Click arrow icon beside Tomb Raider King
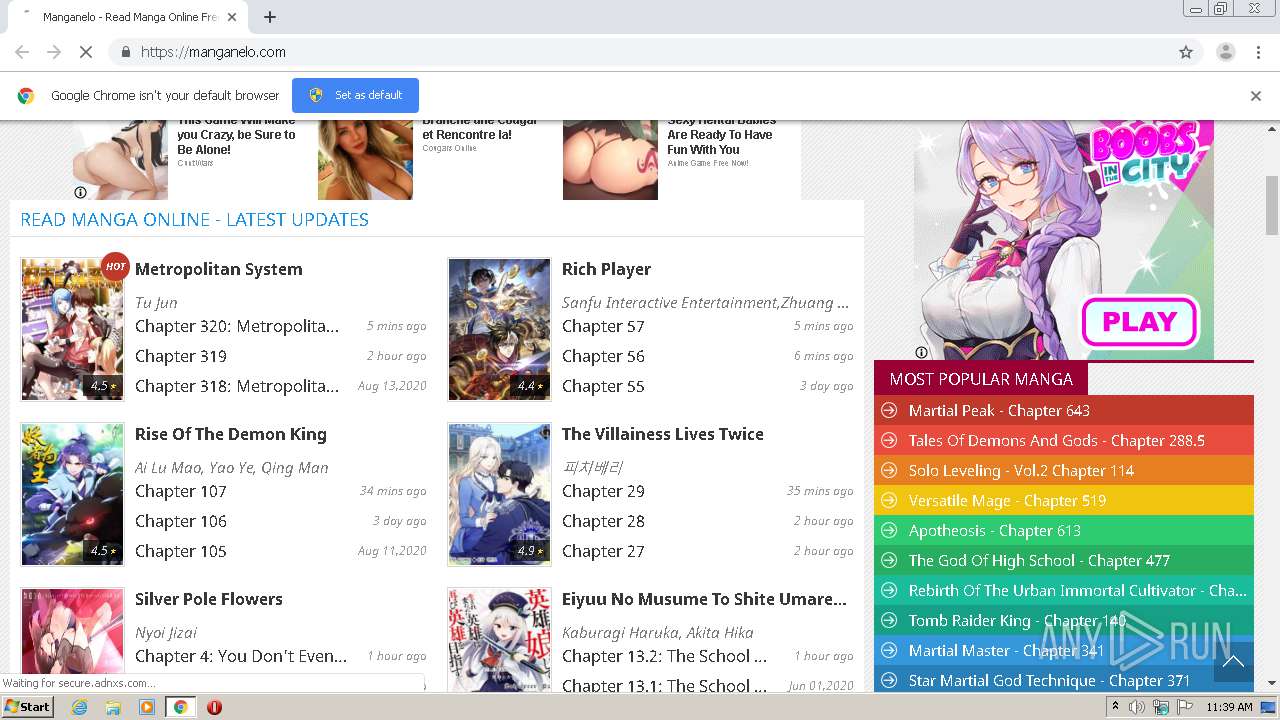 888,621
